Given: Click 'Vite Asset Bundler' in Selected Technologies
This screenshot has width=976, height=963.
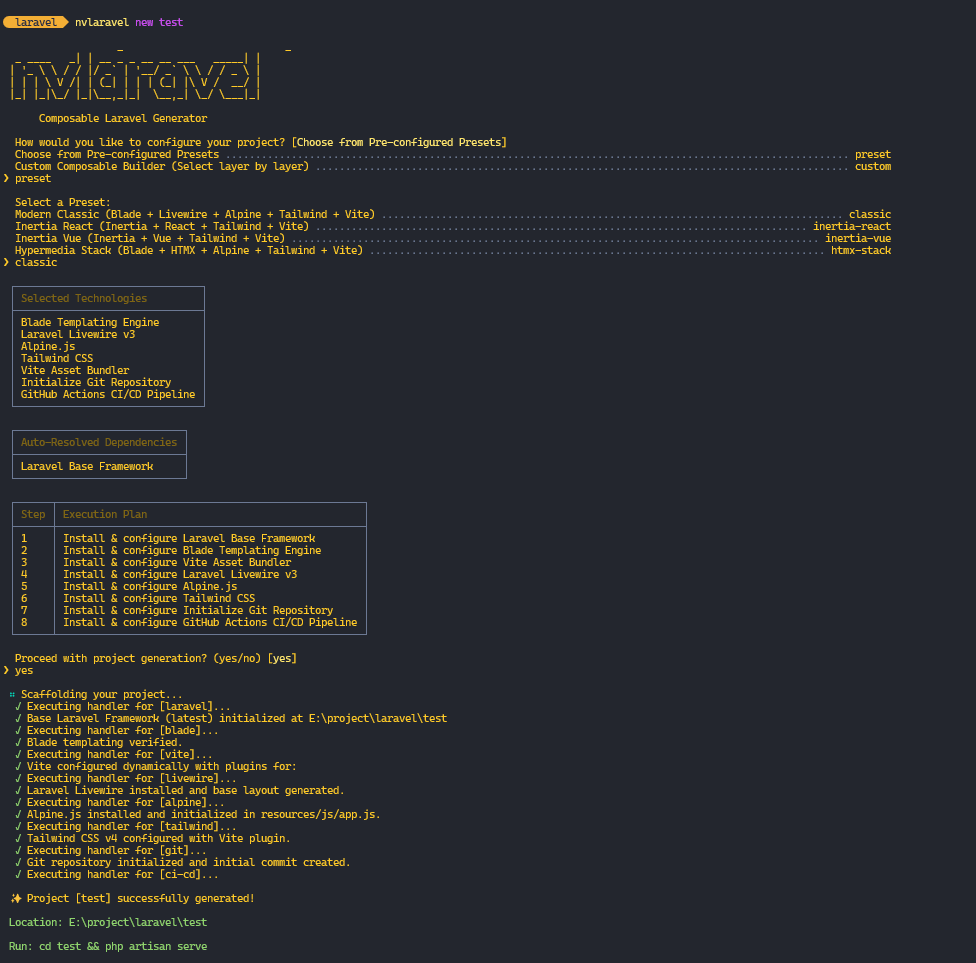Looking at the screenshot, I should pyautogui.click(x=75, y=370).
